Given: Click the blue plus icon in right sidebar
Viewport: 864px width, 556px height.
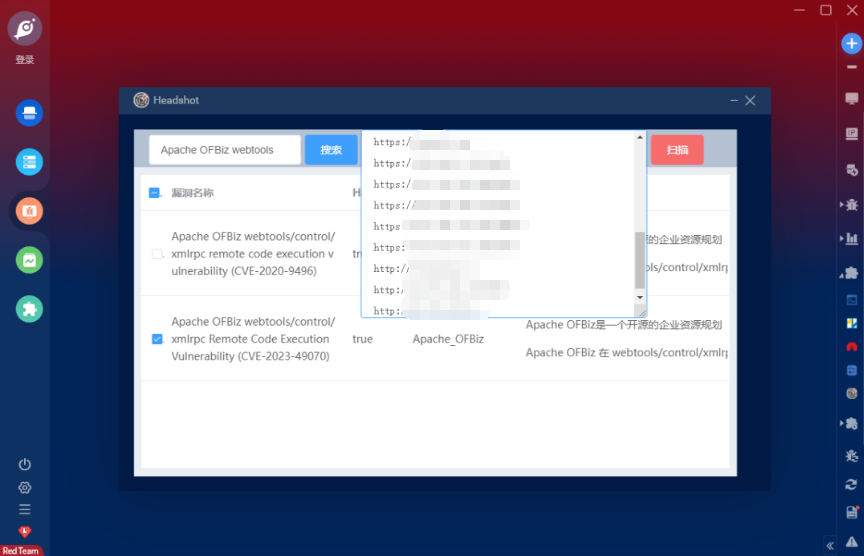Looking at the screenshot, I should coord(851,44).
